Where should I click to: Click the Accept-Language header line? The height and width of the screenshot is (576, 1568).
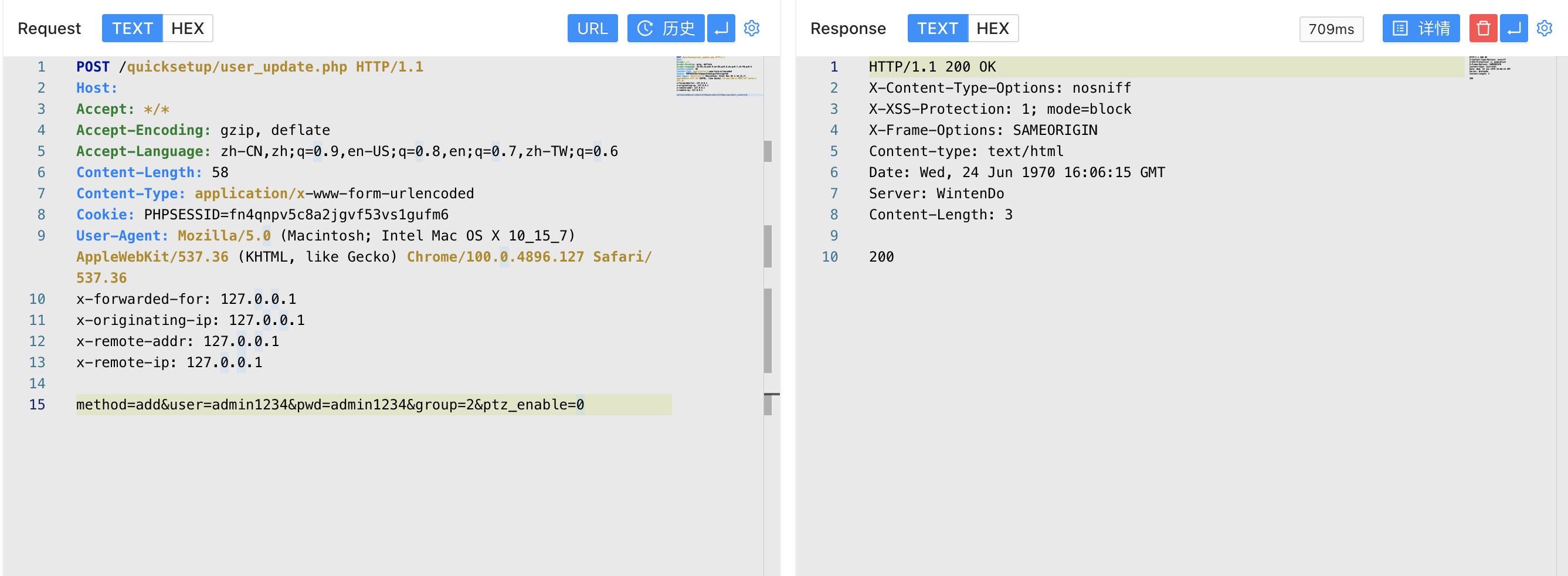[347, 151]
